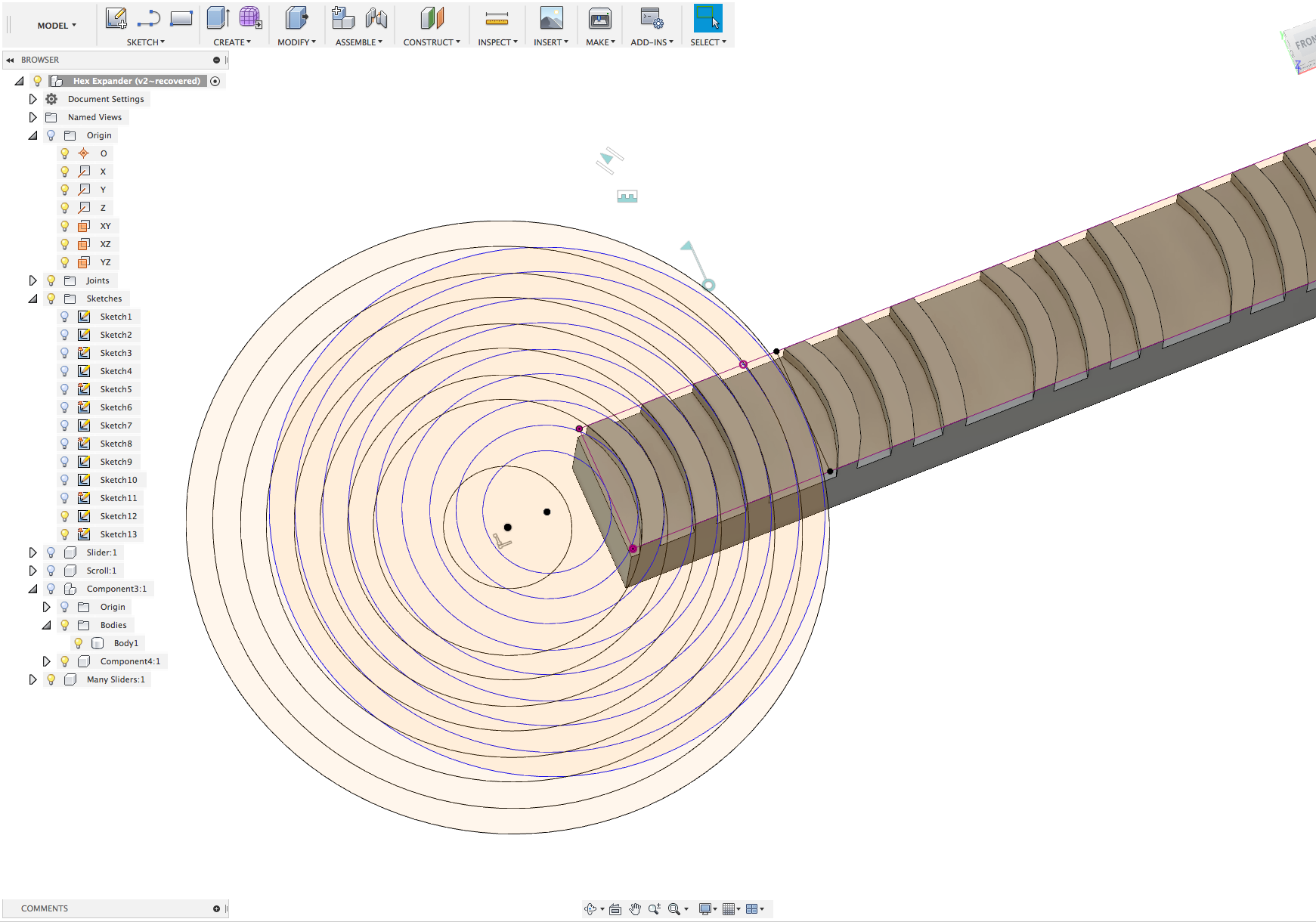Select the Pan hand tool

click(635, 909)
